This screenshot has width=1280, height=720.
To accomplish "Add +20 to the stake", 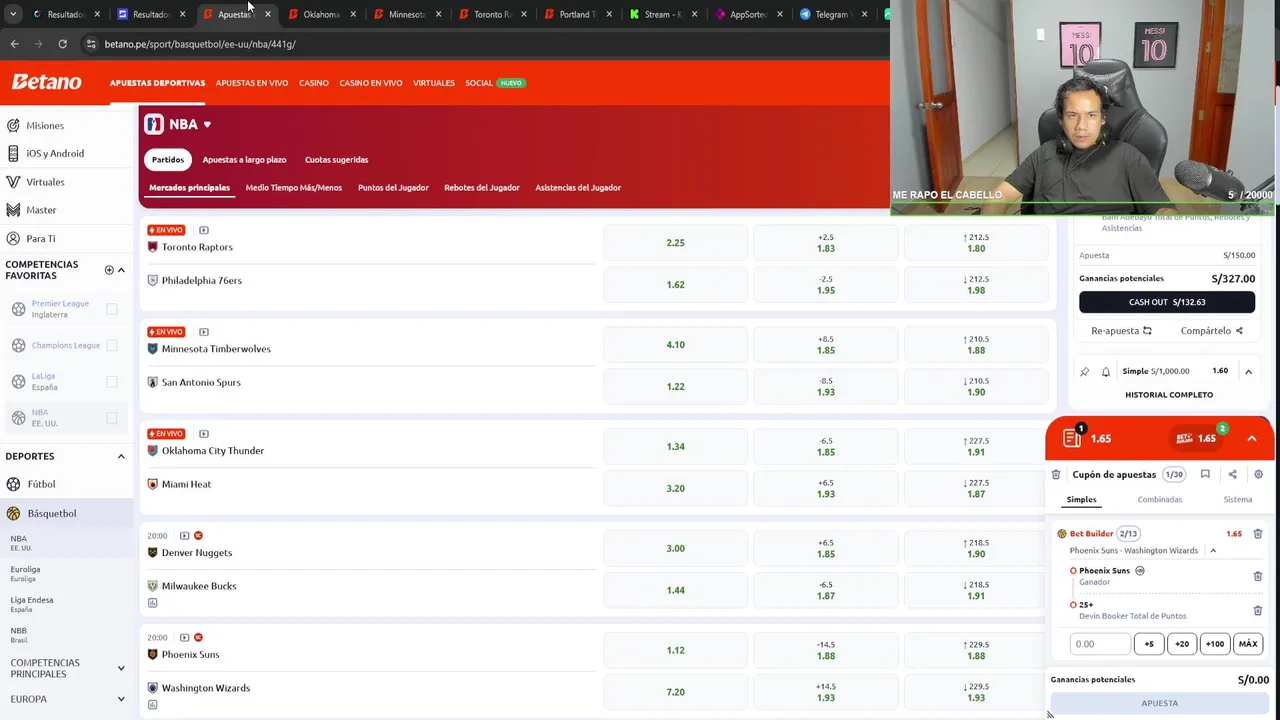I will point(1182,644).
